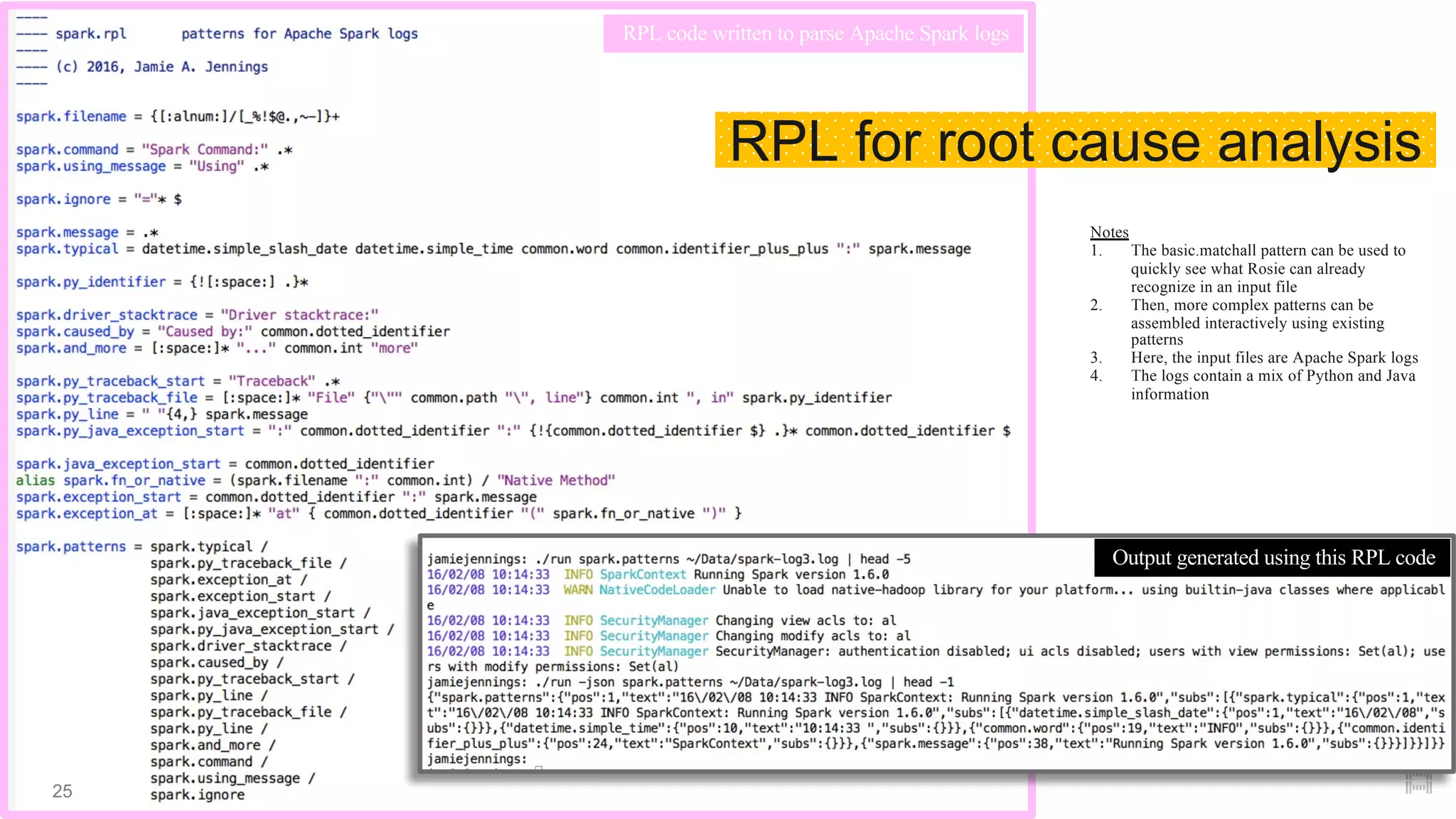
Task: Click the 'spark.py_traceback_start' definition line
Action: click(x=178, y=381)
